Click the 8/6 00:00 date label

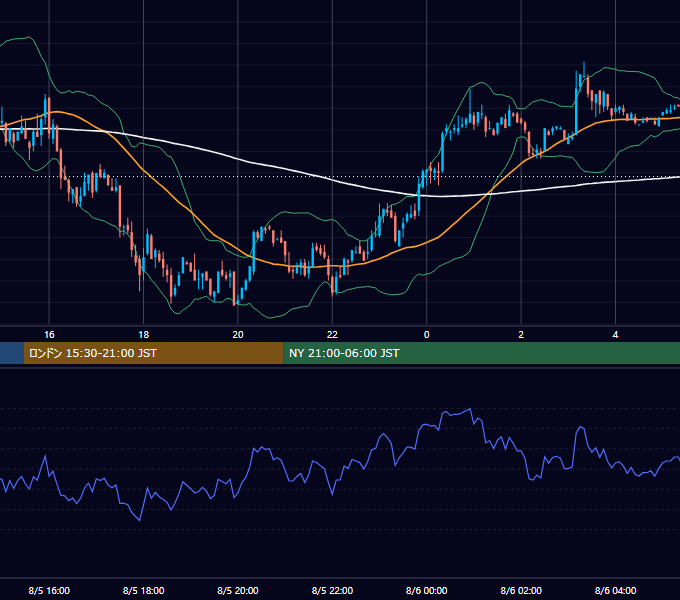(426, 590)
